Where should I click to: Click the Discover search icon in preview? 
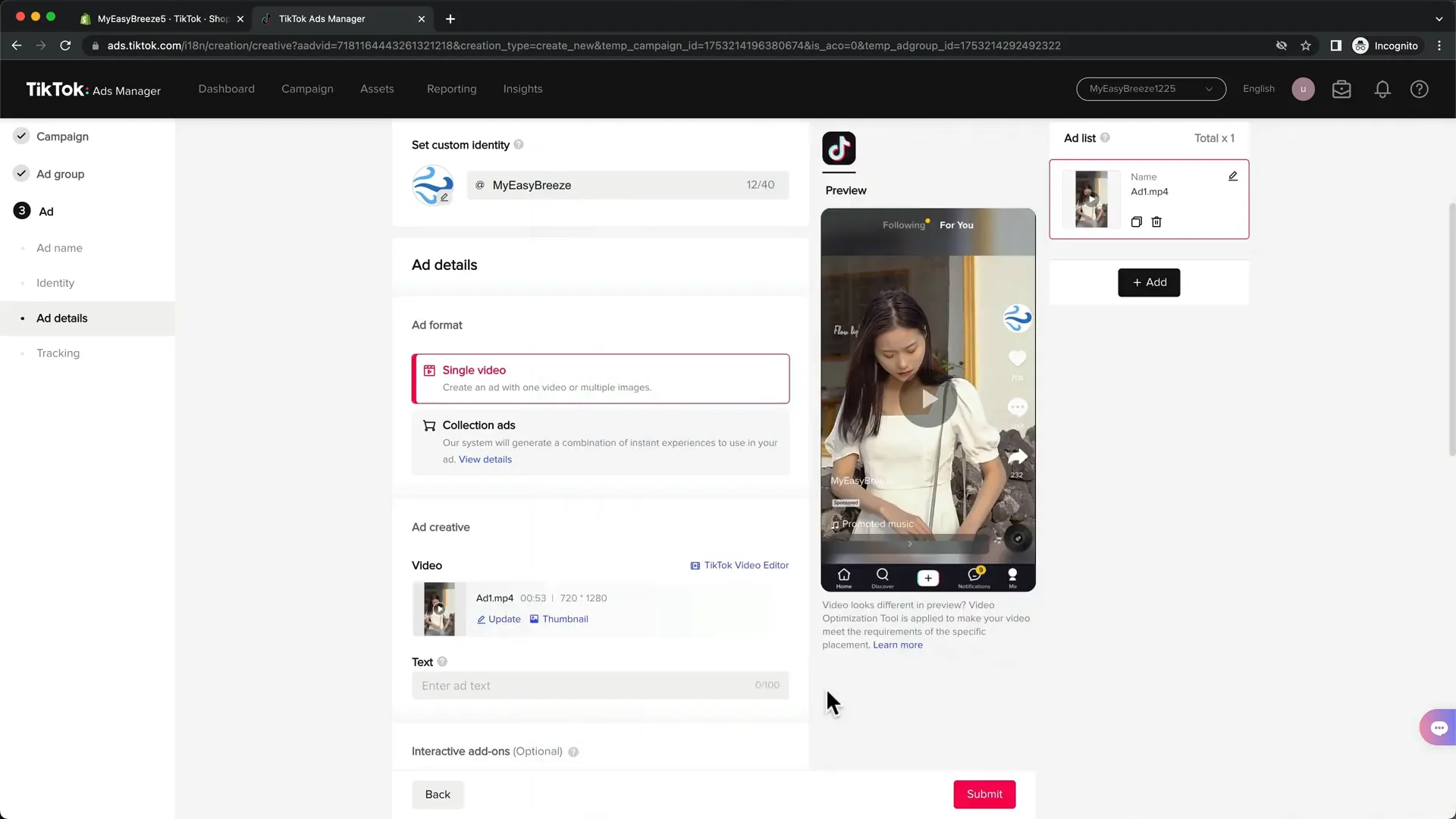coord(883,578)
